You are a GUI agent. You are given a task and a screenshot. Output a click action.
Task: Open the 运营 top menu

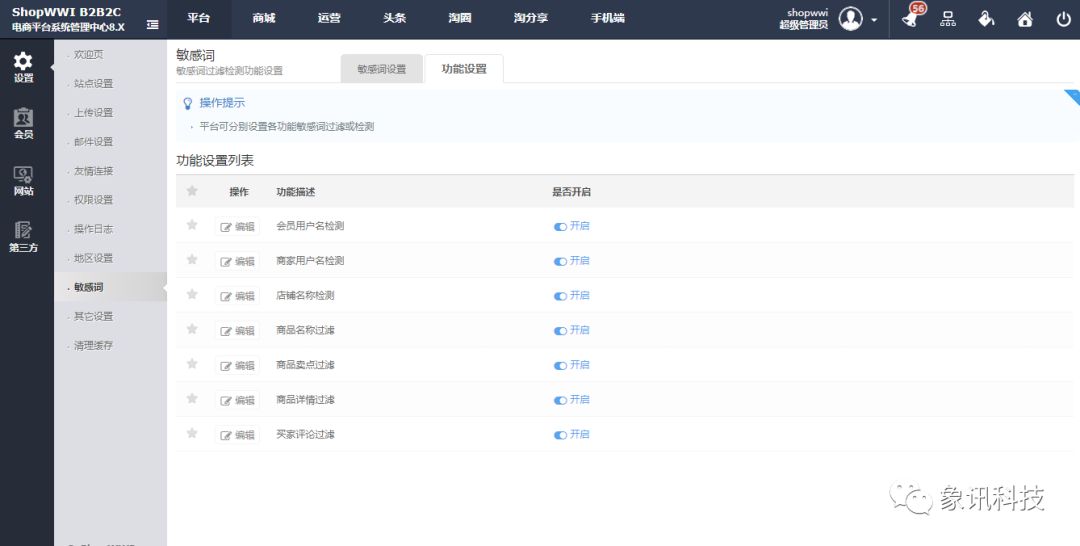tap(329, 19)
